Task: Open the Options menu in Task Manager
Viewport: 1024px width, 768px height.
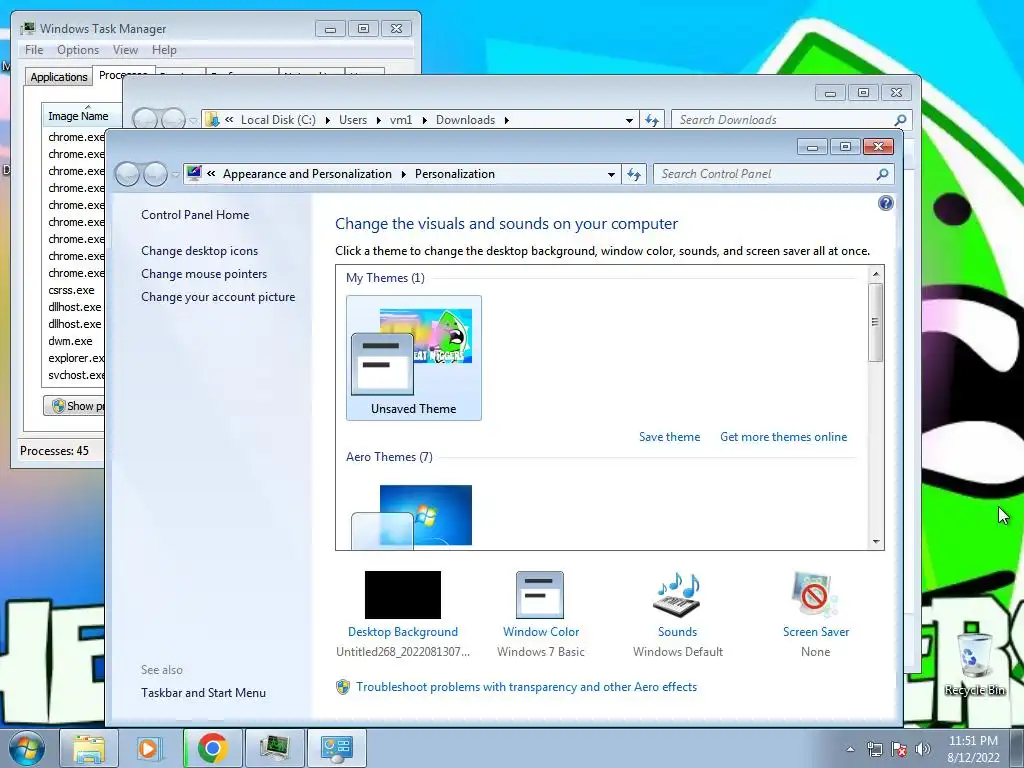Action: pos(78,50)
